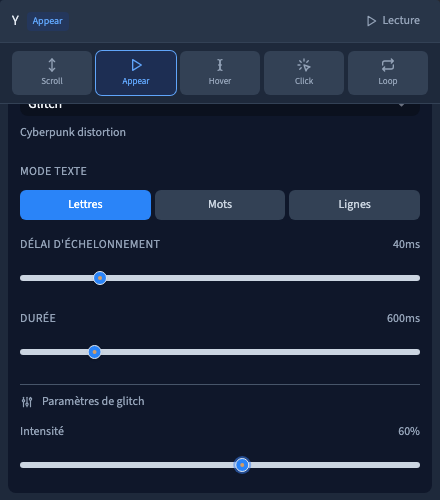
Task: Open the Glitch effect dropdown
Action: click(220, 109)
